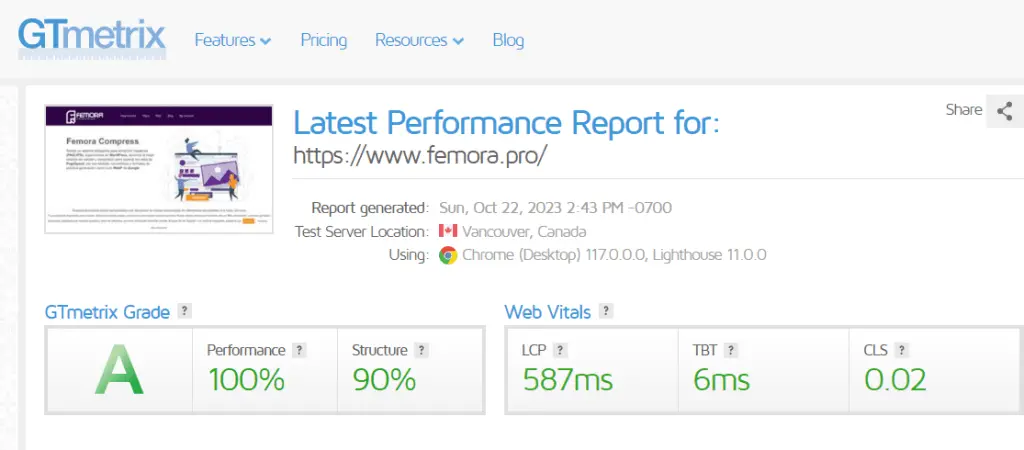Click the TBT help question mark
Image resolution: width=1024 pixels, height=450 pixels.
click(x=731, y=350)
